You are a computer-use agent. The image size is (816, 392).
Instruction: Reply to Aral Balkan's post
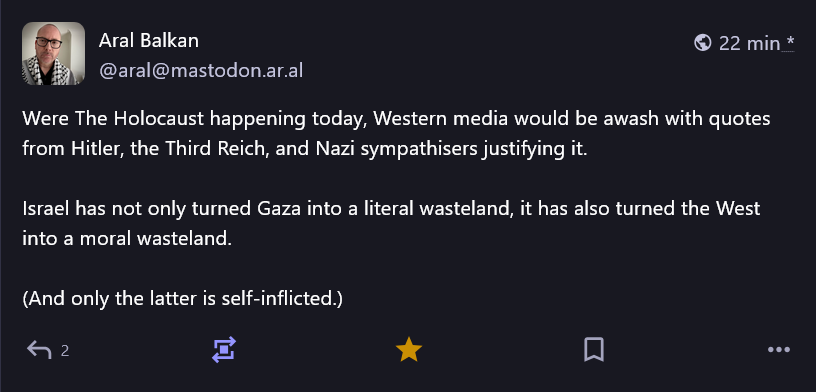40,350
